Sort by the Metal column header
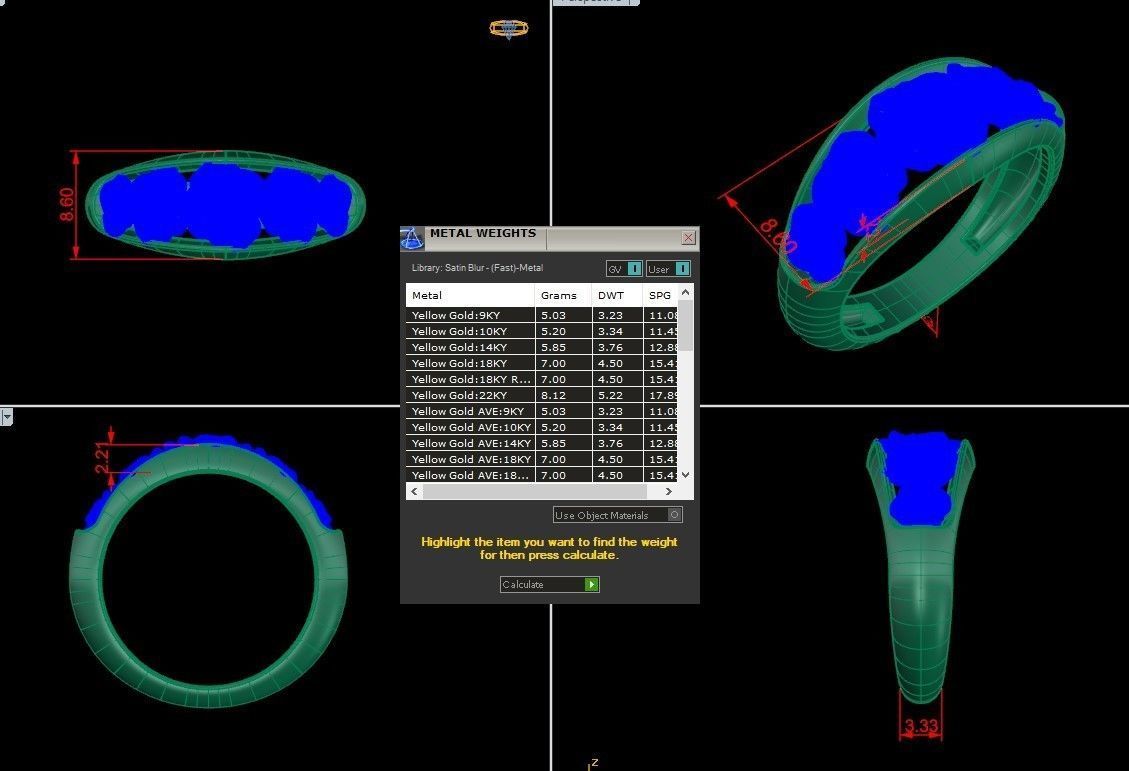This screenshot has height=771, width=1129. tap(470, 295)
